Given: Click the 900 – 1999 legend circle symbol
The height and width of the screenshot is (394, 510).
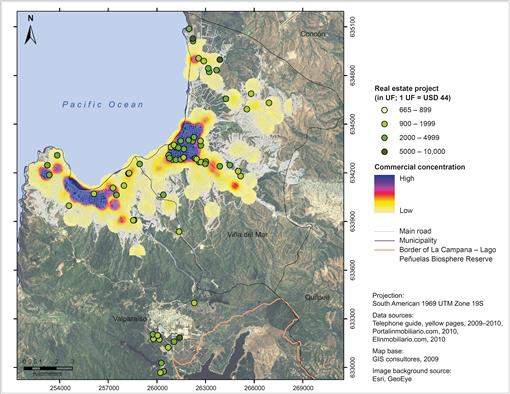Looking at the screenshot, I should tap(385, 124).
